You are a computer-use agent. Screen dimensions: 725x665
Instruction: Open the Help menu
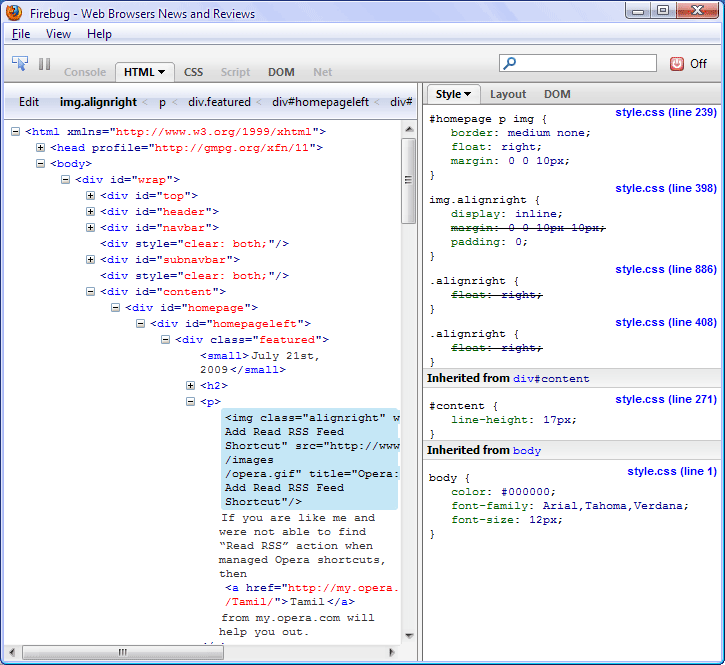(99, 34)
